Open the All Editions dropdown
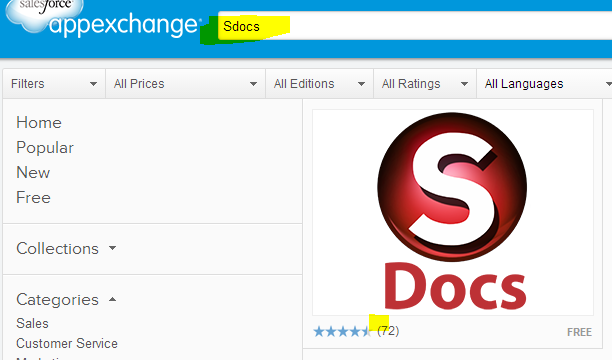The image size is (612, 360). pyautogui.click(x=319, y=84)
